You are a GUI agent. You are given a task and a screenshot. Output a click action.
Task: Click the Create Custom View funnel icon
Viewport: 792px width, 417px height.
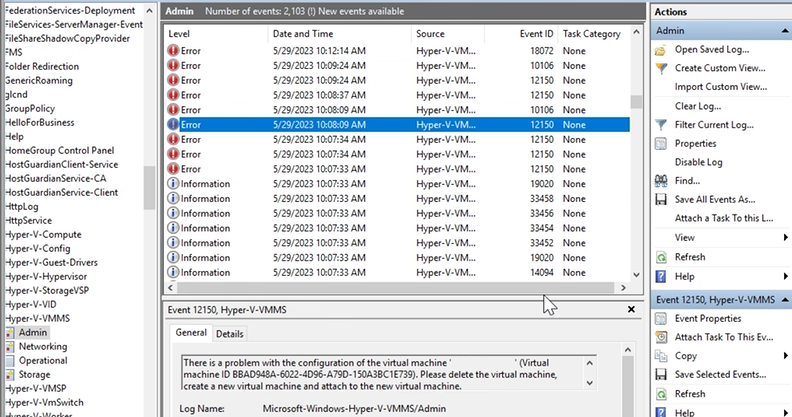[x=661, y=68]
